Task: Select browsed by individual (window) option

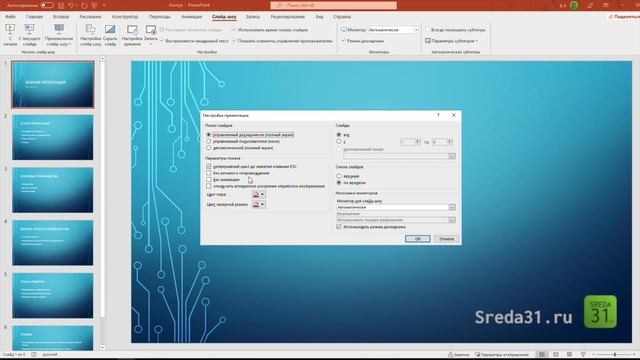Action: (209, 141)
